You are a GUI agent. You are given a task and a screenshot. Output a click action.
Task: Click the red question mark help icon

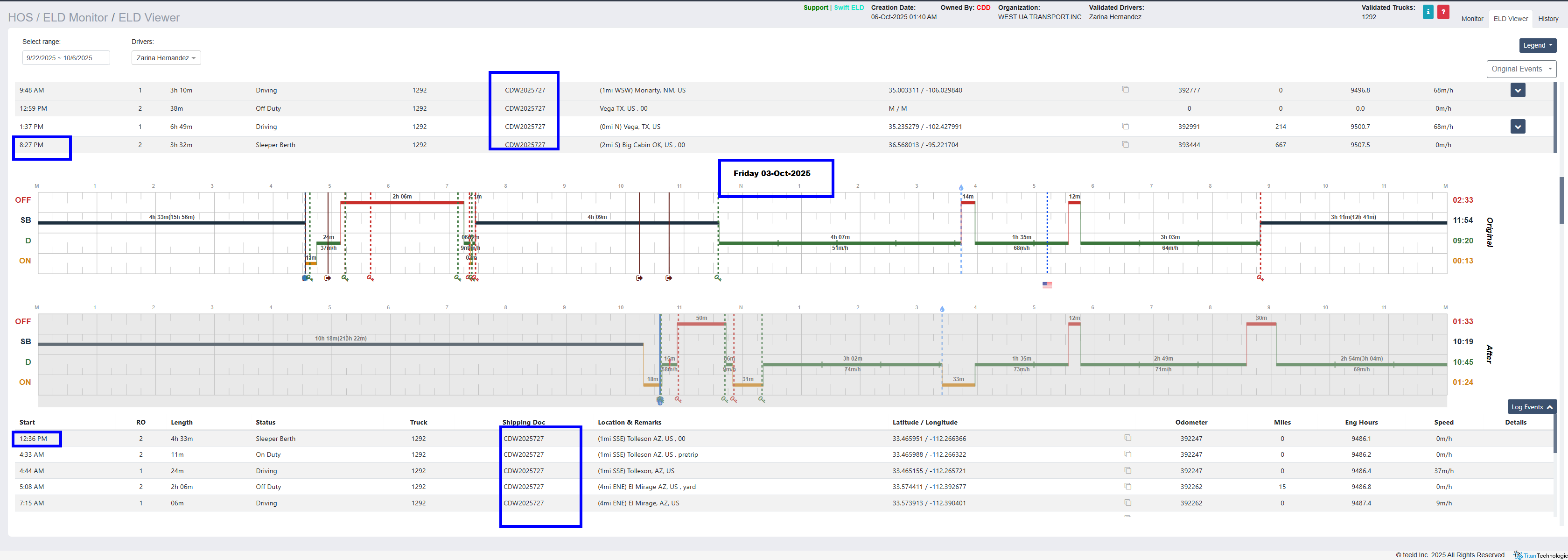pyautogui.click(x=1442, y=12)
